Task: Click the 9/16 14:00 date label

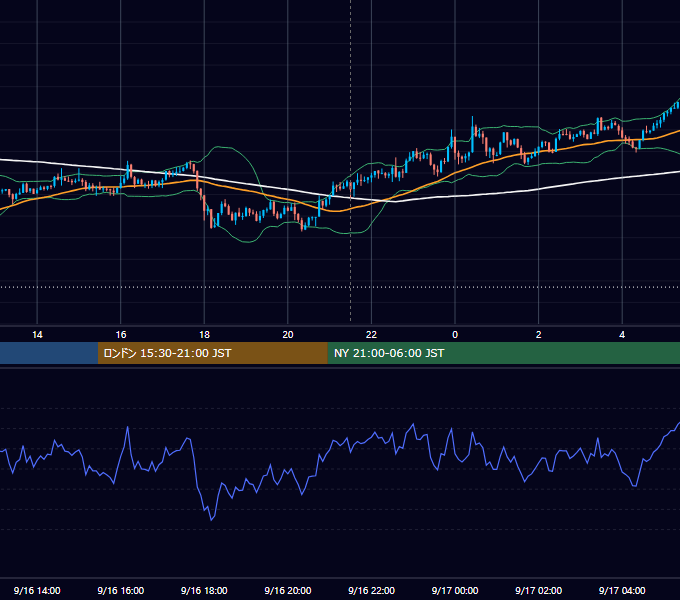Action: (x=37, y=590)
